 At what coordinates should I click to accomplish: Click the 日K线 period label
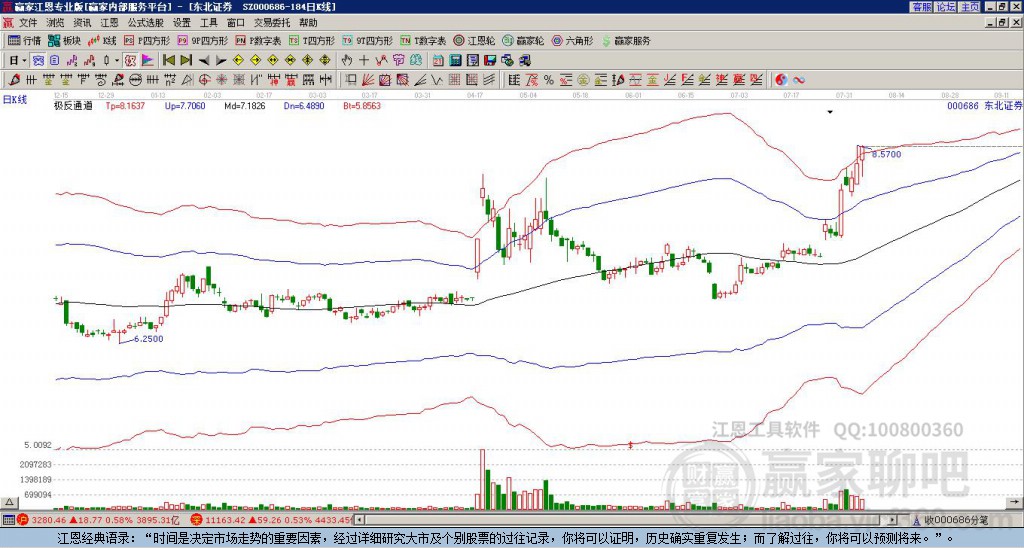click(x=15, y=99)
